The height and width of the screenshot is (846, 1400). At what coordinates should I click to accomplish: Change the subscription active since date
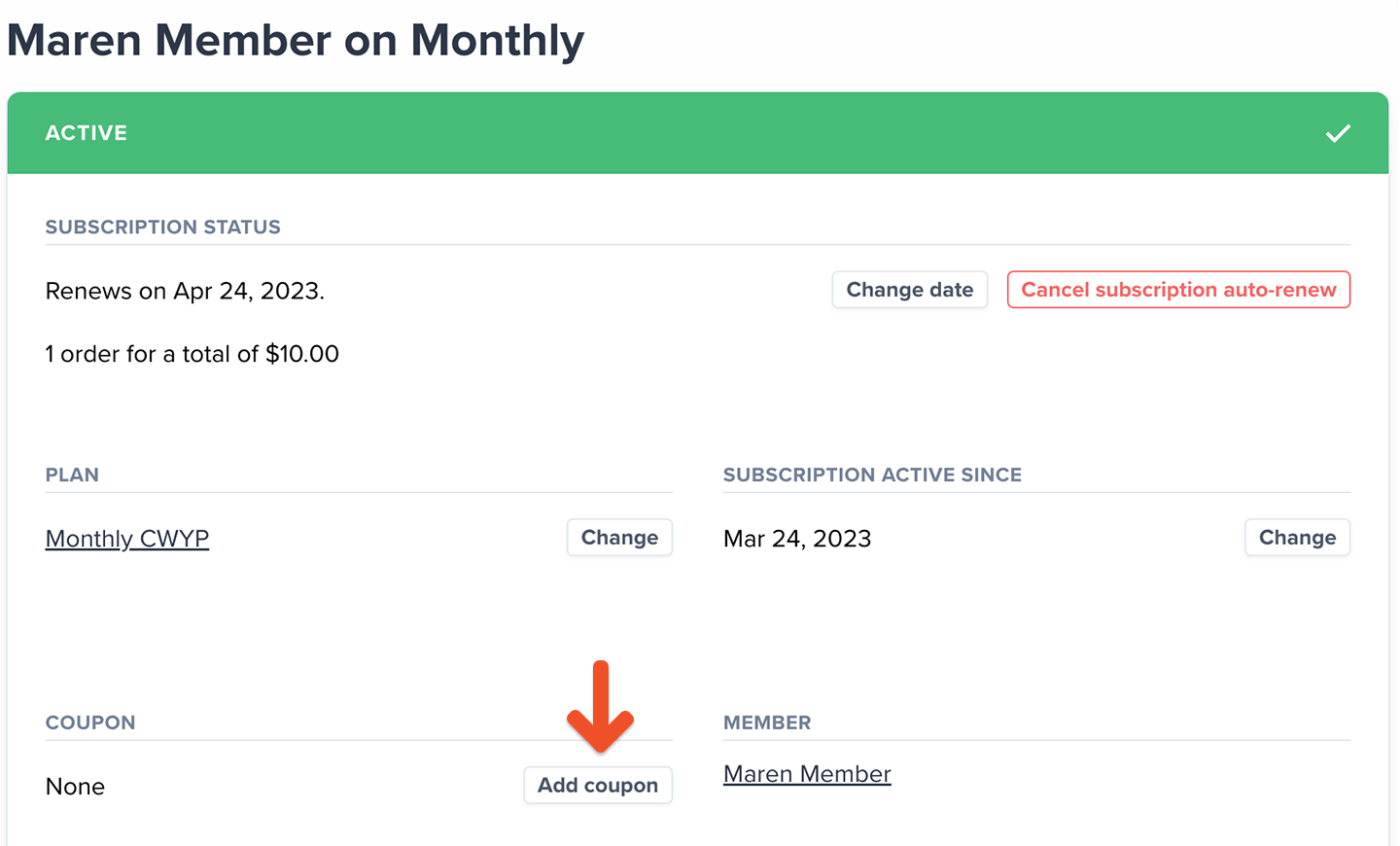(1297, 538)
